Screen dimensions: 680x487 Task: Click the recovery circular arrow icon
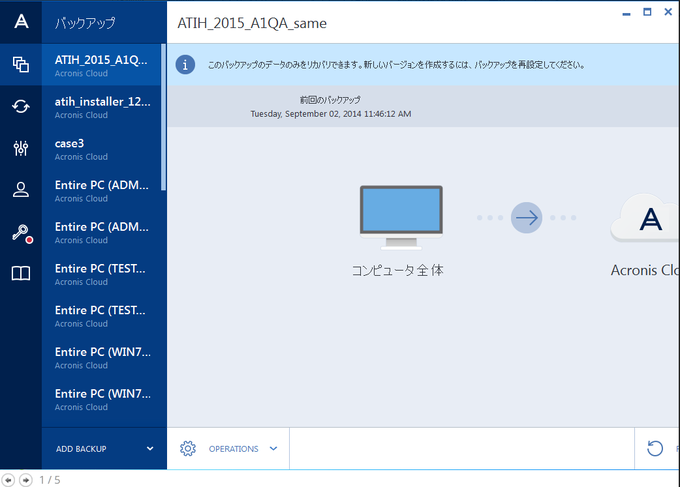(655, 448)
